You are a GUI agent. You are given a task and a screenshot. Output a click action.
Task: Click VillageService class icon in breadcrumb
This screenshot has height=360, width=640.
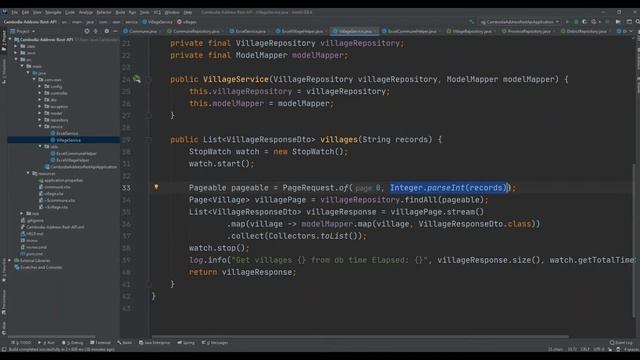[144, 22]
